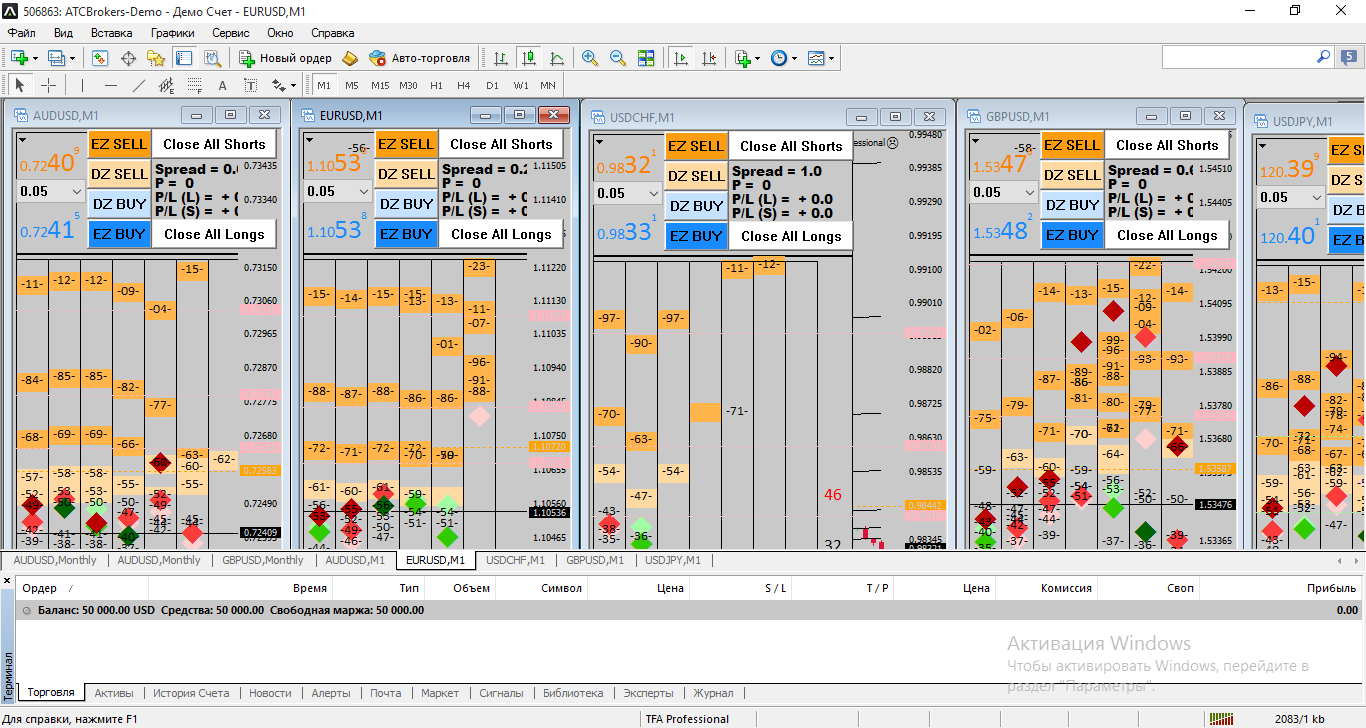The height and width of the screenshot is (728, 1366).
Task: Switch chart to line chart icon
Action: (x=556, y=58)
